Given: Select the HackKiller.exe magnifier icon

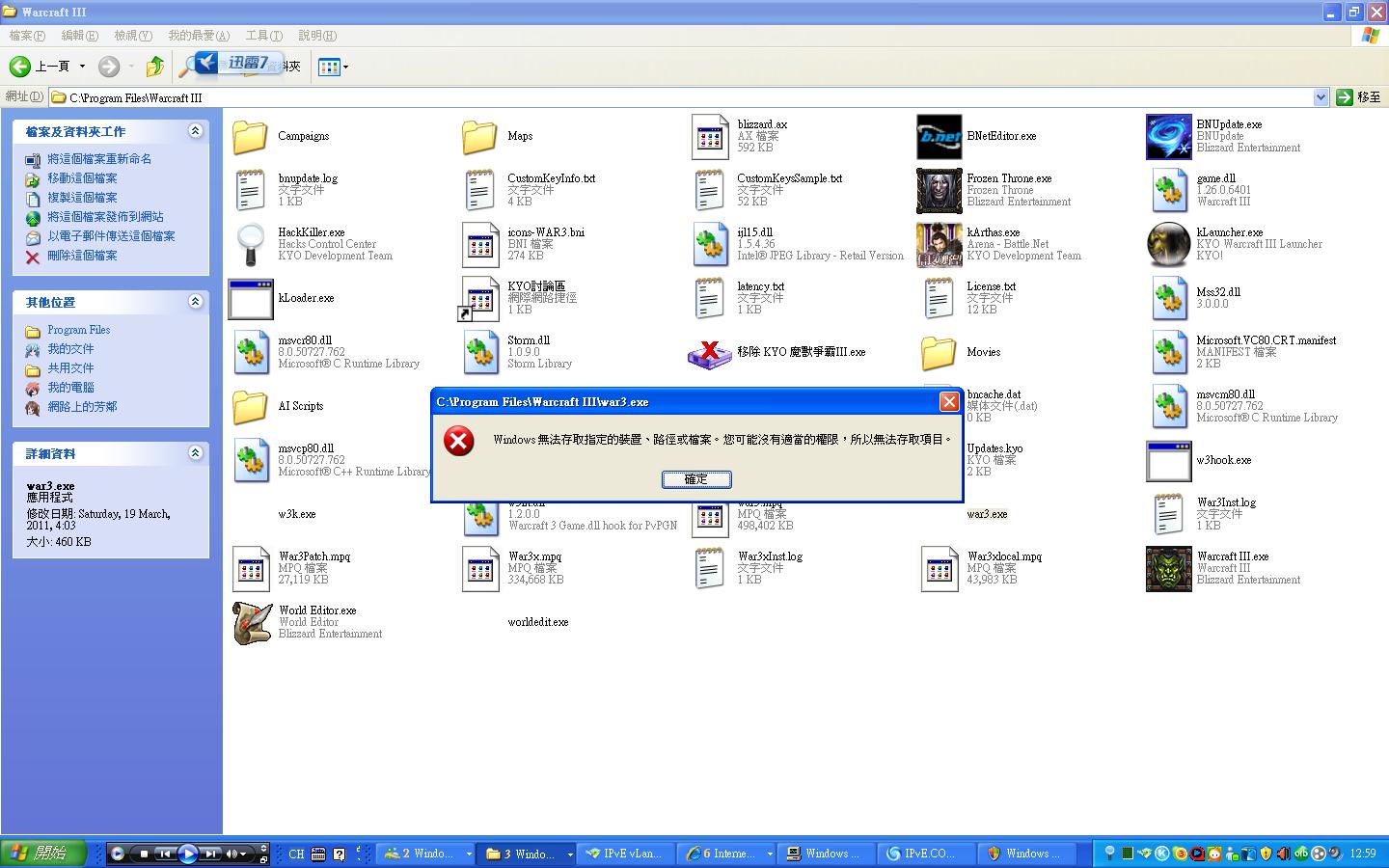Looking at the screenshot, I should click(x=251, y=245).
